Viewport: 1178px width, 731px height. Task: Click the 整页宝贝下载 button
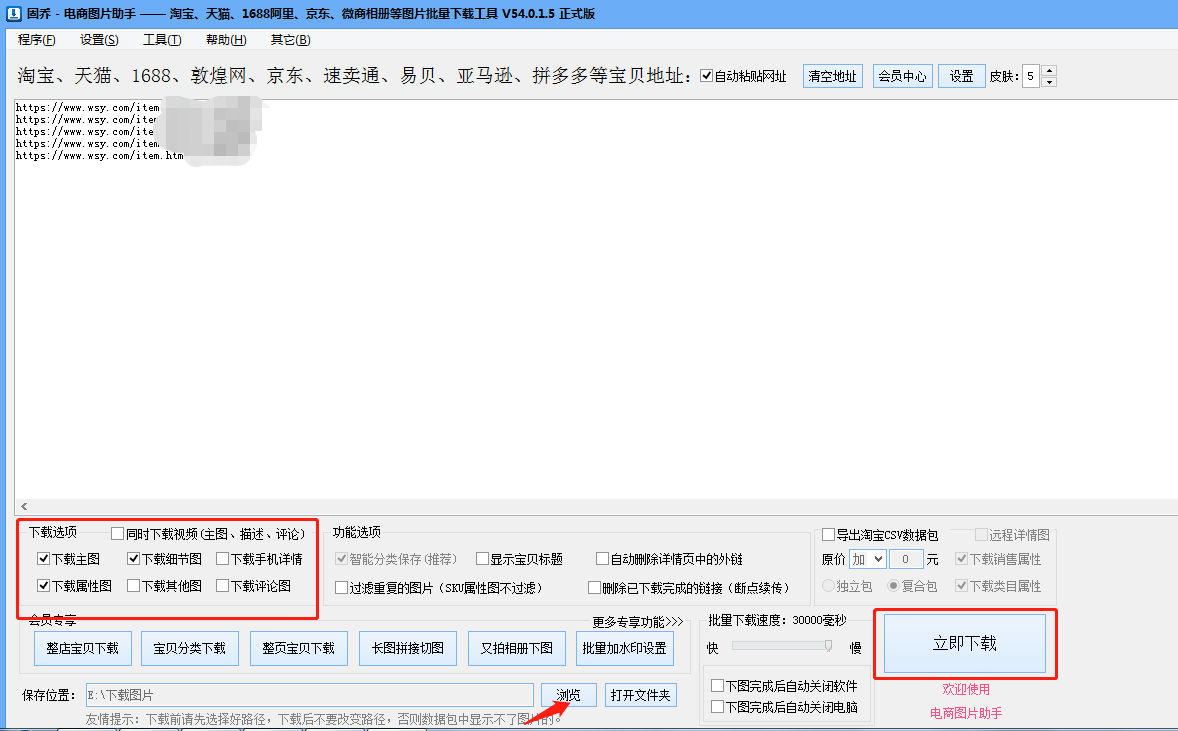[x=298, y=648]
